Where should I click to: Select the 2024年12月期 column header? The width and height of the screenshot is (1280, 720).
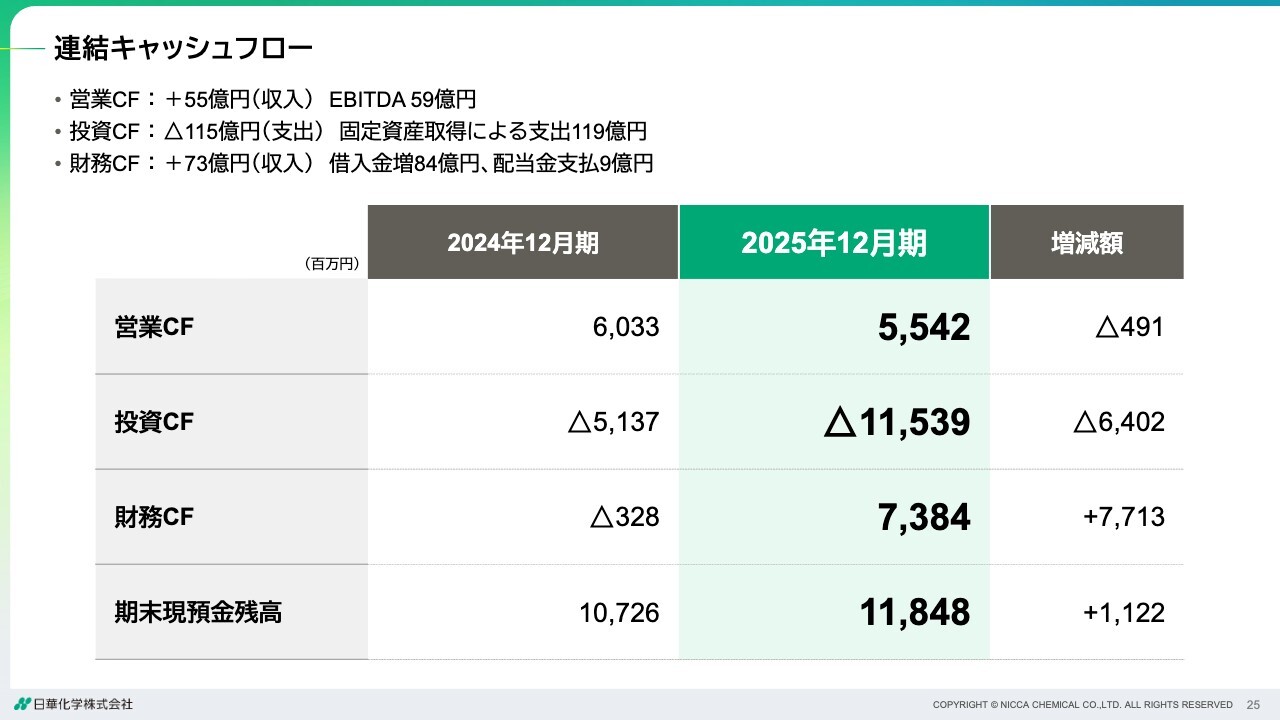pos(523,243)
